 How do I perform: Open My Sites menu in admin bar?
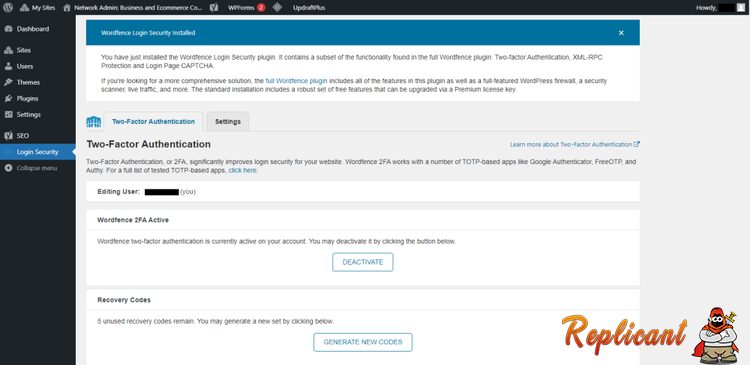37,8
